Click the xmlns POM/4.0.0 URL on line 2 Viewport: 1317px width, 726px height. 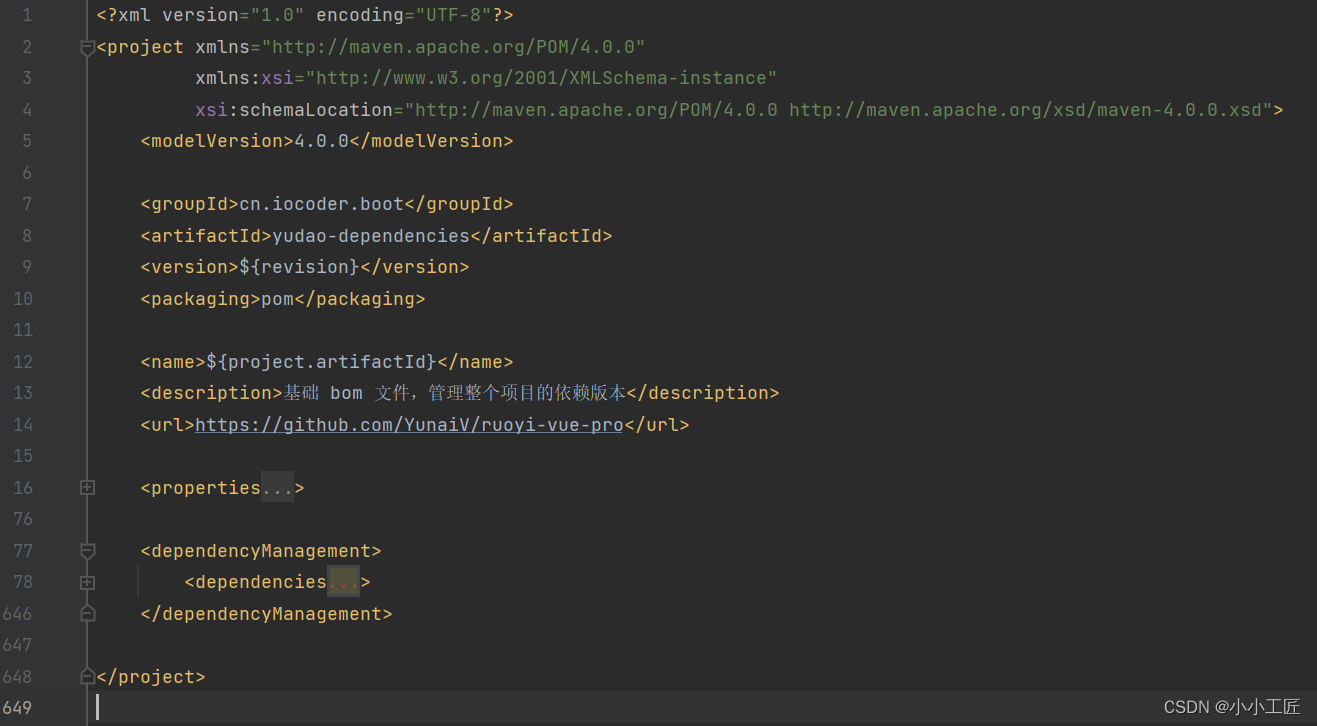coord(453,47)
